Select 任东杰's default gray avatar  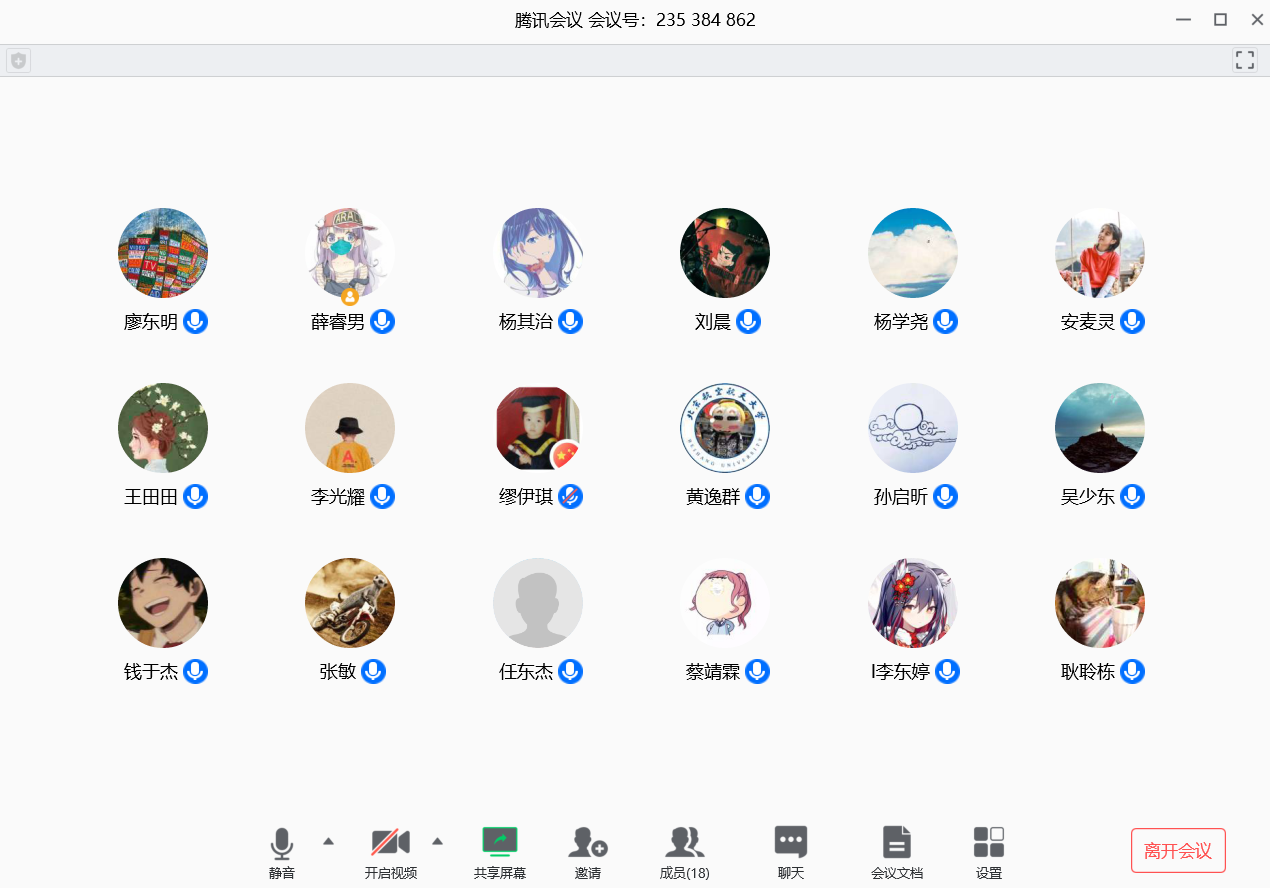[x=538, y=603]
